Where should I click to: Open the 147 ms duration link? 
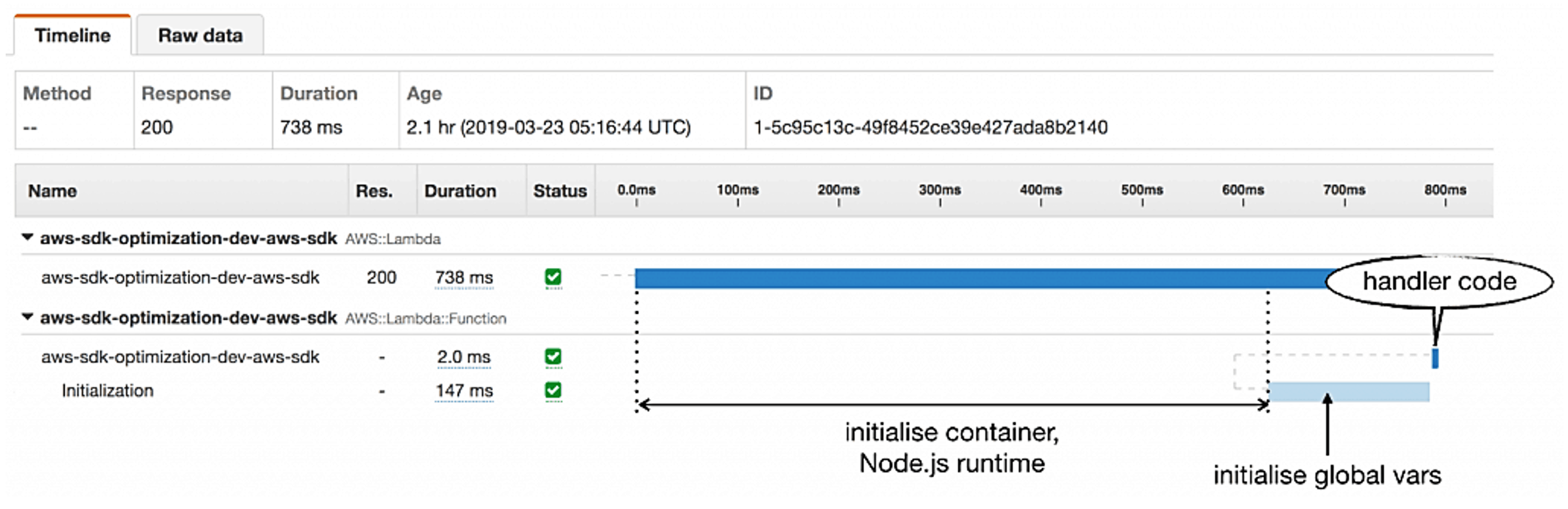point(464,391)
